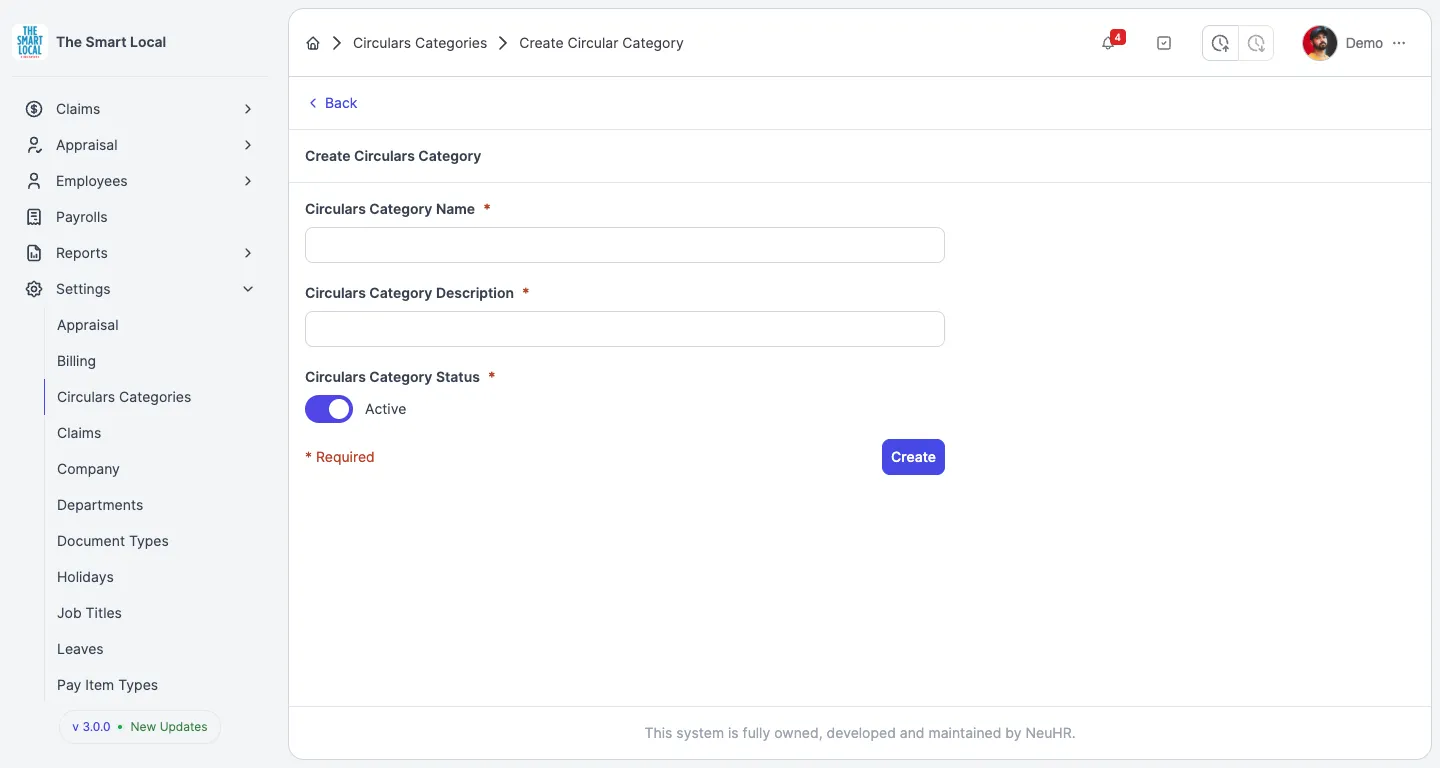Open Billing under Settings

point(76,361)
